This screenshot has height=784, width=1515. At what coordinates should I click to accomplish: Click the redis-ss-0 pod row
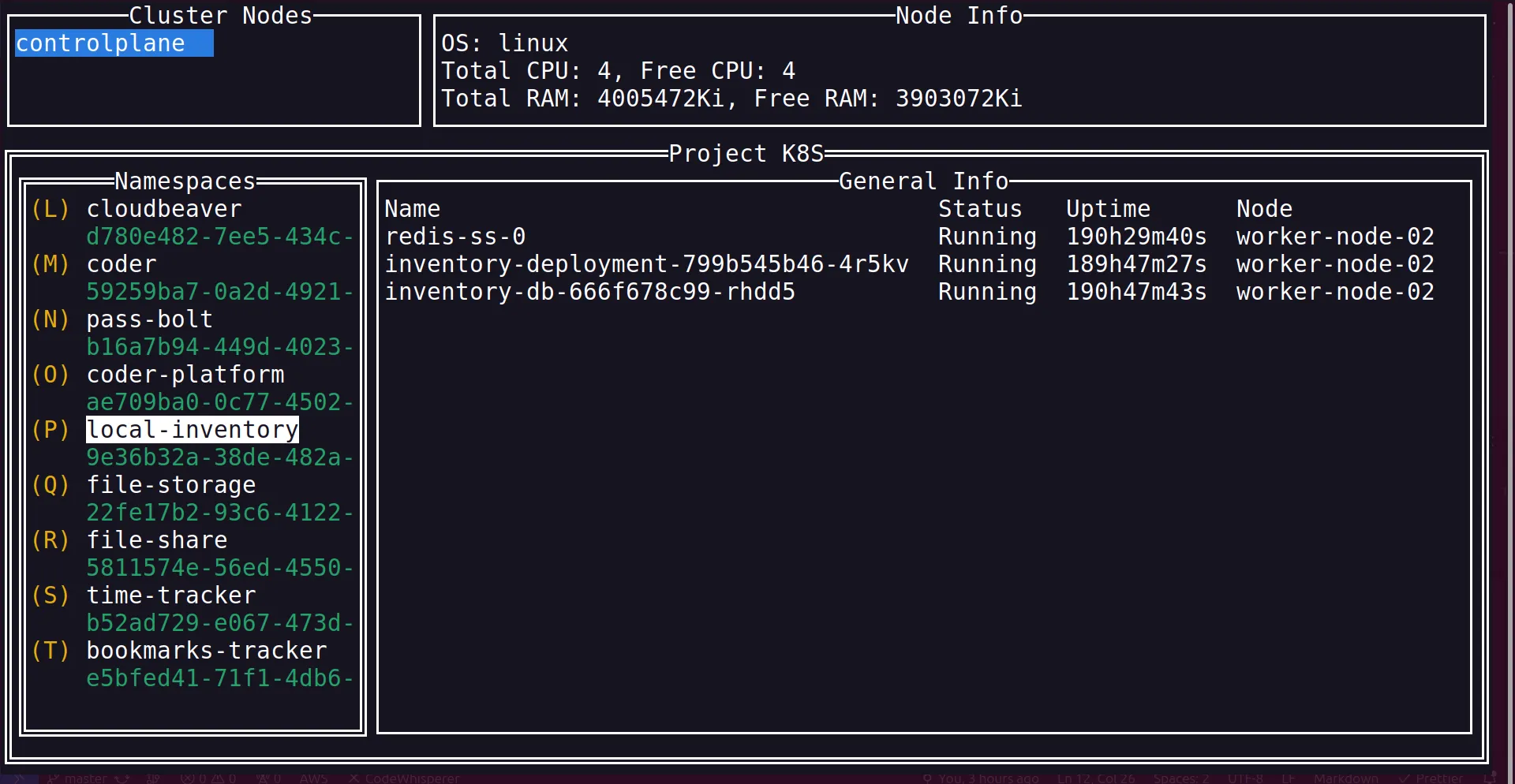pos(455,237)
